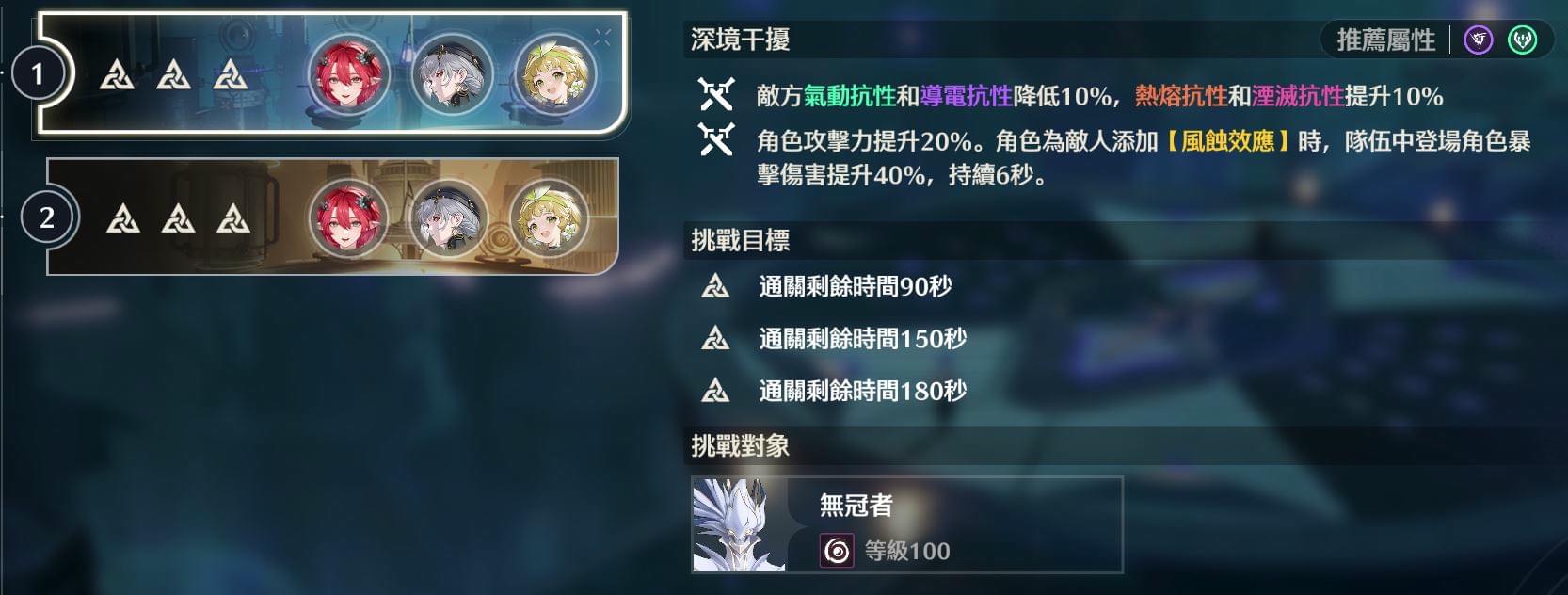This screenshot has height=595, width=1568.
Task: Click second crossed-swords interference icon
Action: click(x=715, y=140)
